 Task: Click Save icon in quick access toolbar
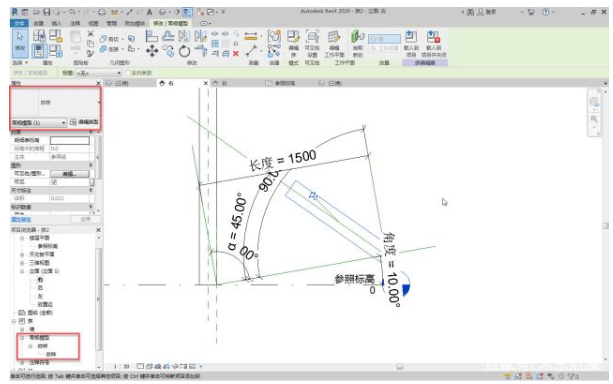tap(47, 13)
